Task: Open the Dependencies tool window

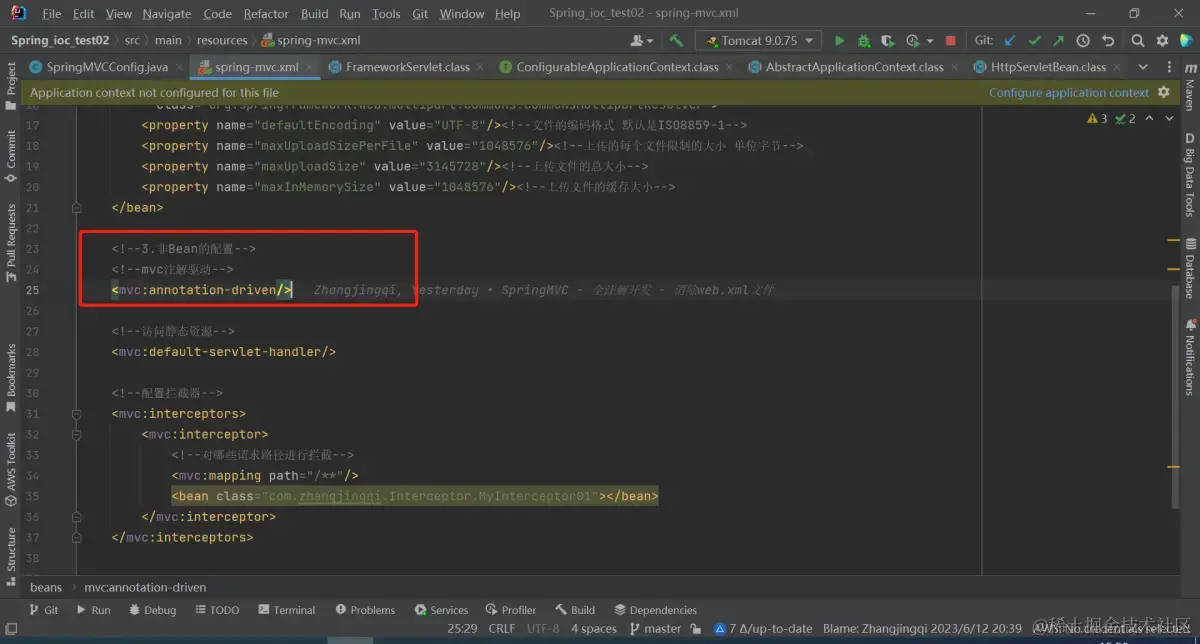Action: (655, 610)
